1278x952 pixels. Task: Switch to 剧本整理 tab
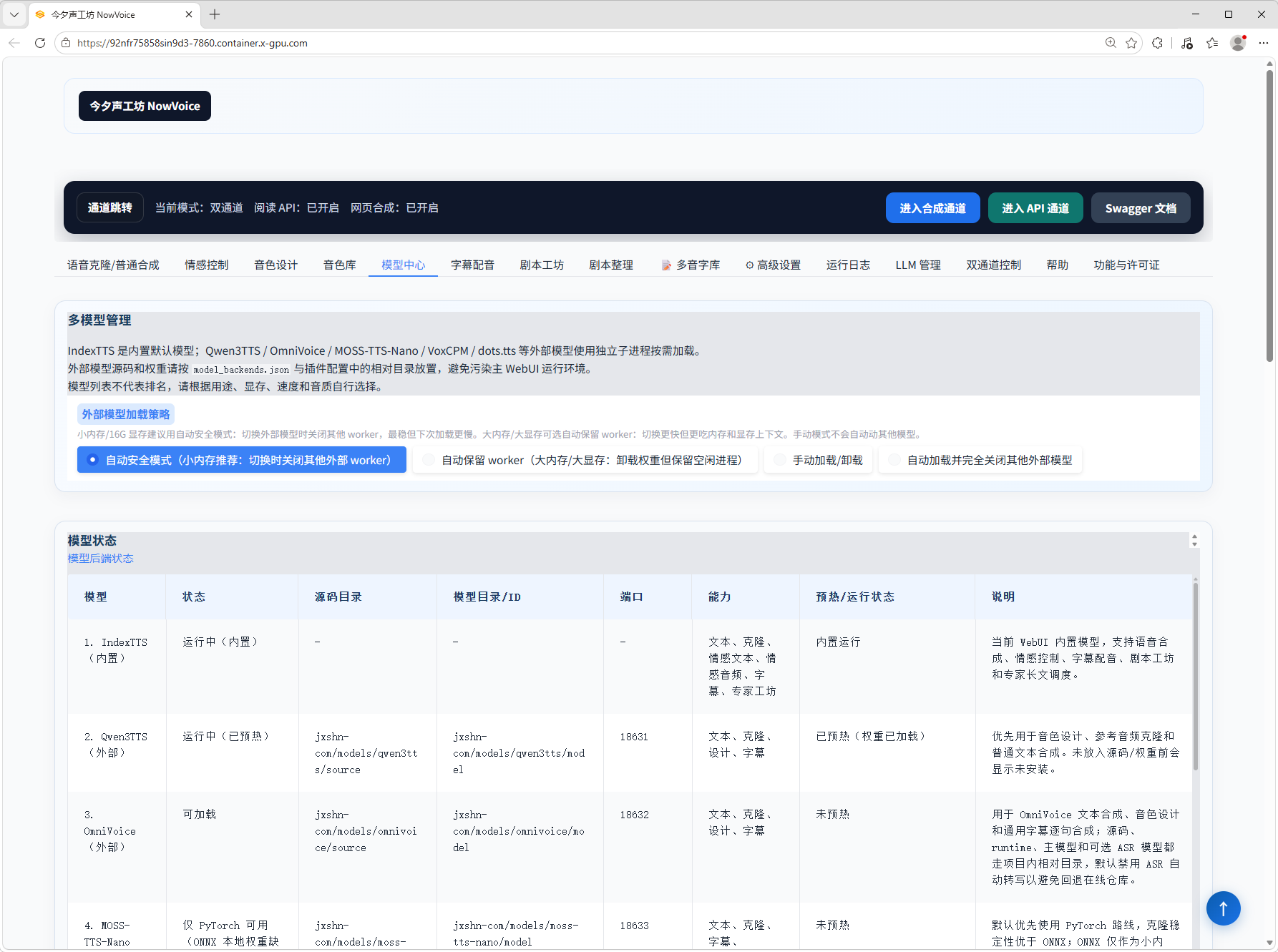[x=611, y=265]
